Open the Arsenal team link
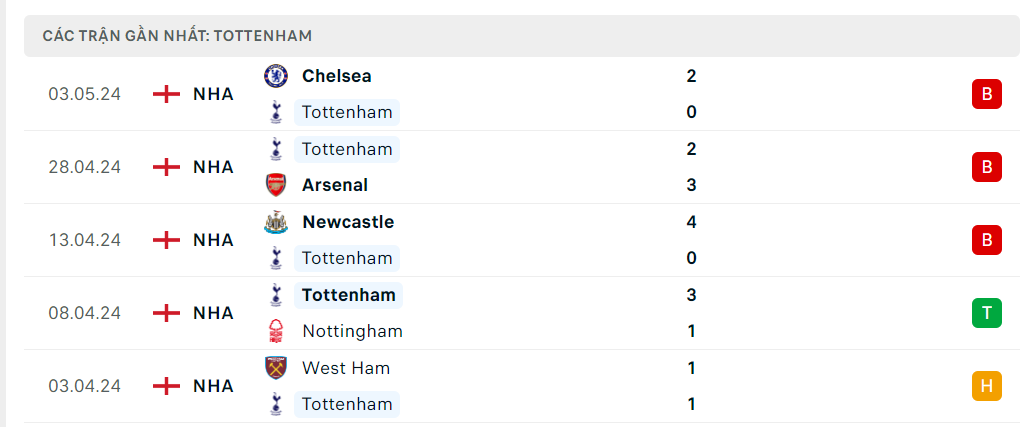The height and width of the screenshot is (427, 1036). (x=334, y=185)
